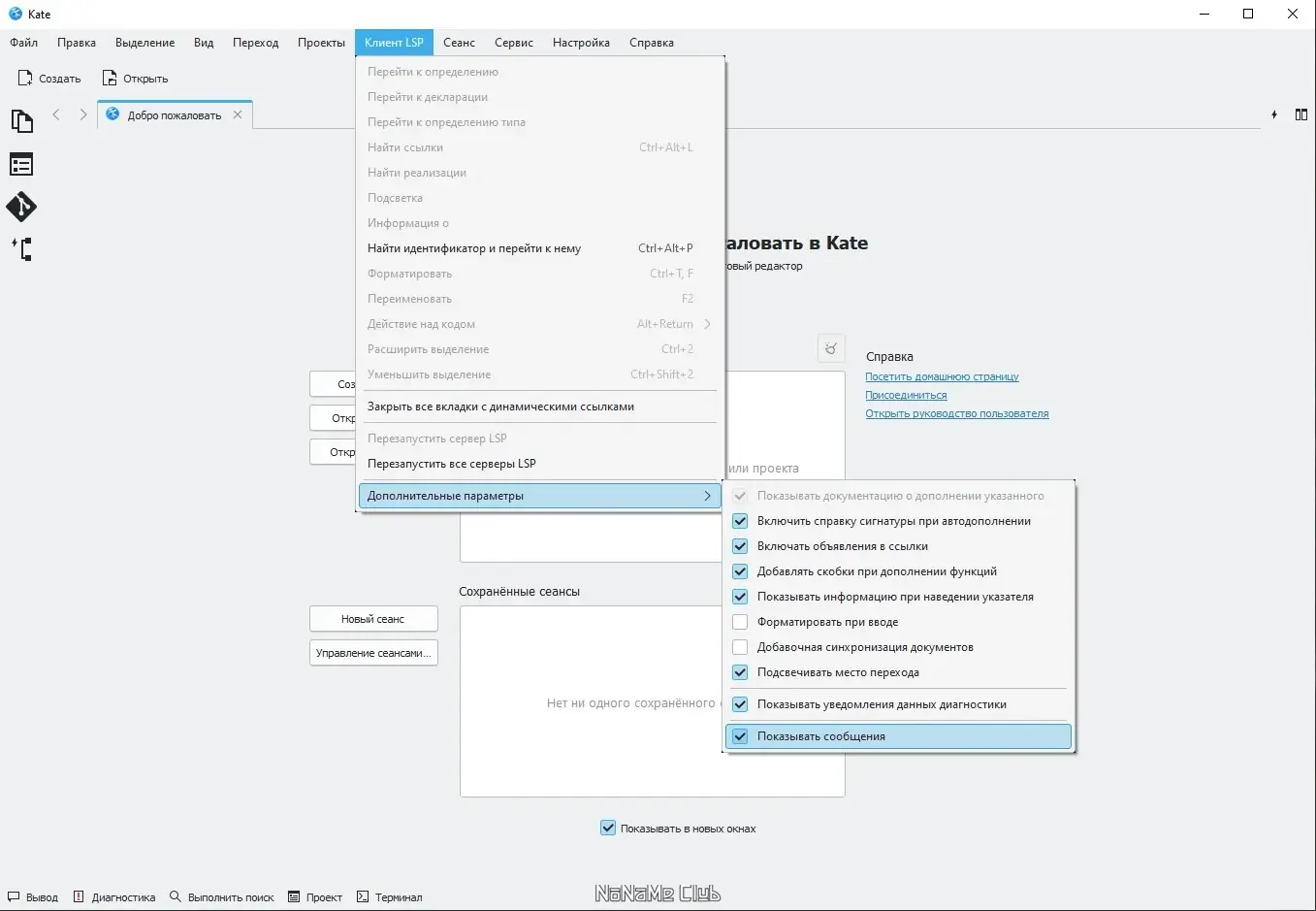Click the Open file icon
Viewport: 1316px width, 911px height.
click(x=110, y=79)
